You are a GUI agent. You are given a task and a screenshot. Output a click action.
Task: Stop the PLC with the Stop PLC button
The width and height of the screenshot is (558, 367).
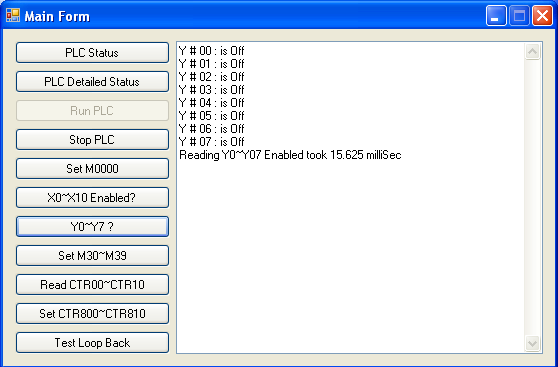tap(92, 140)
